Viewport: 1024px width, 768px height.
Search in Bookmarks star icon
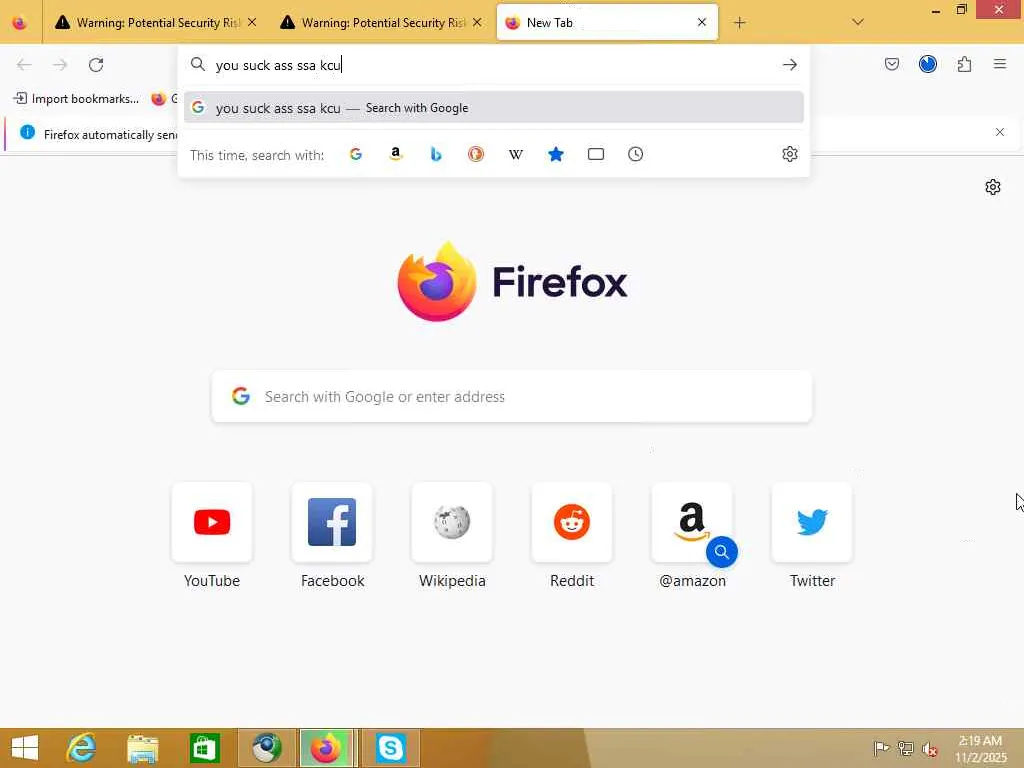coord(556,154)
